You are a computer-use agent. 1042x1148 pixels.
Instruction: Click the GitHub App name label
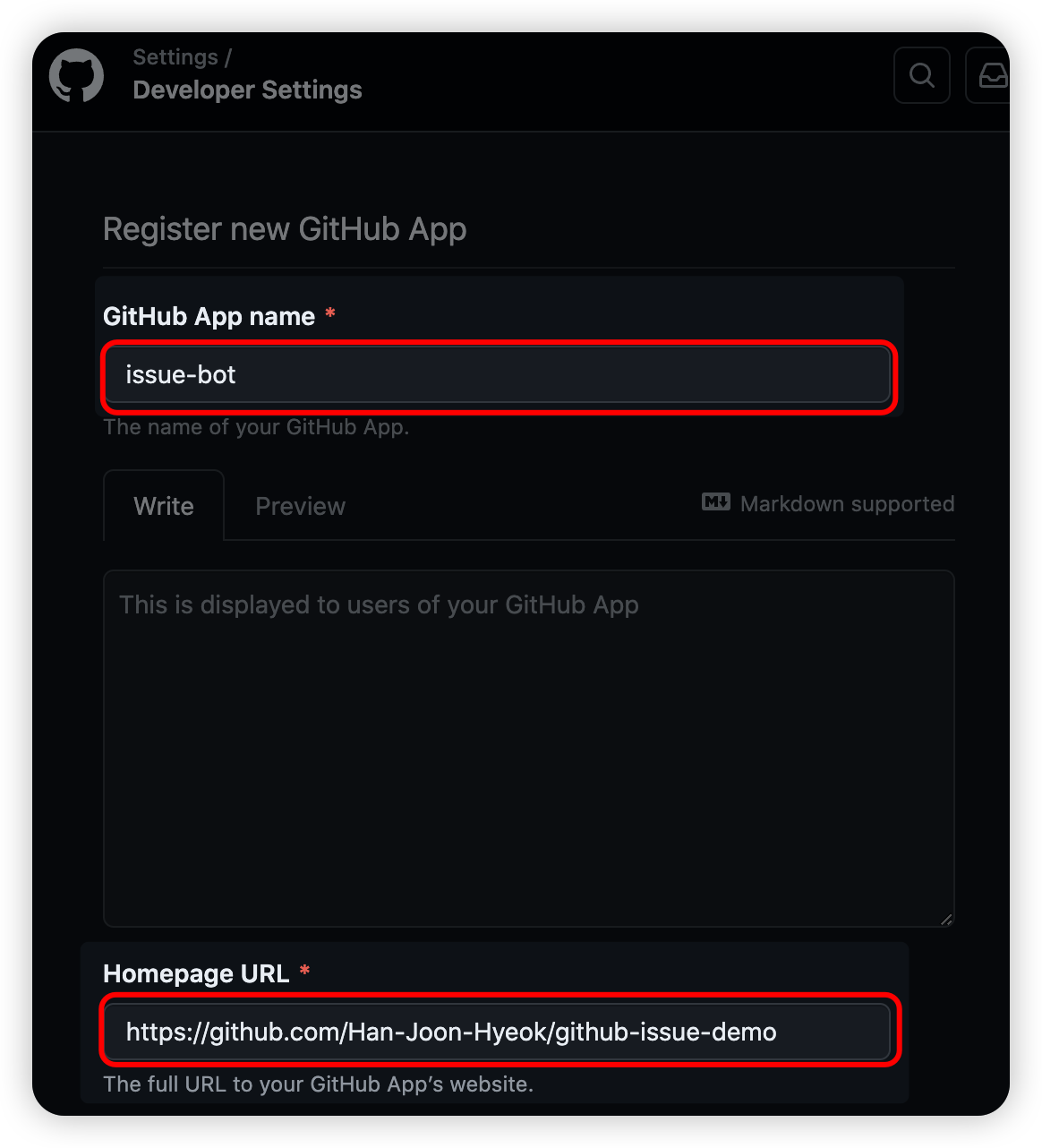click(209, 316)
